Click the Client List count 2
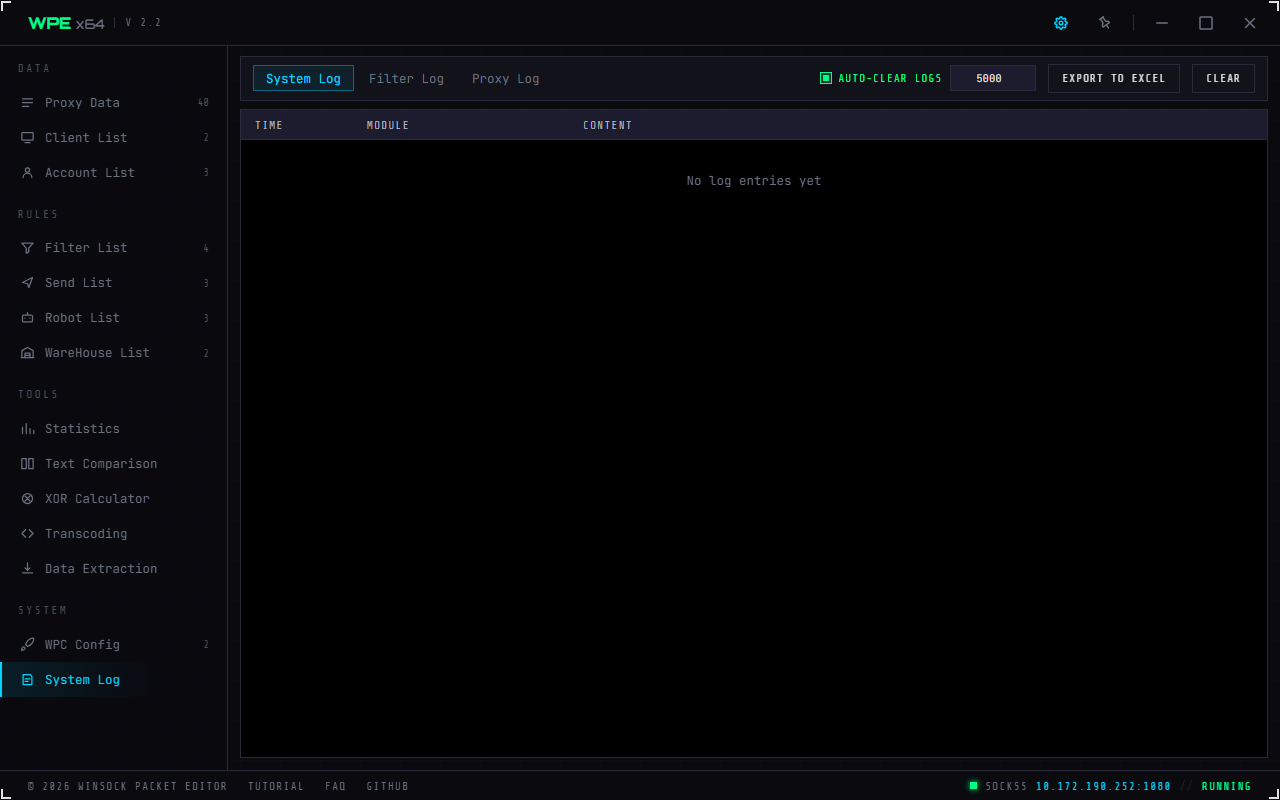Viewport: 1280px width, 800px height. click(x=206, y=138)
